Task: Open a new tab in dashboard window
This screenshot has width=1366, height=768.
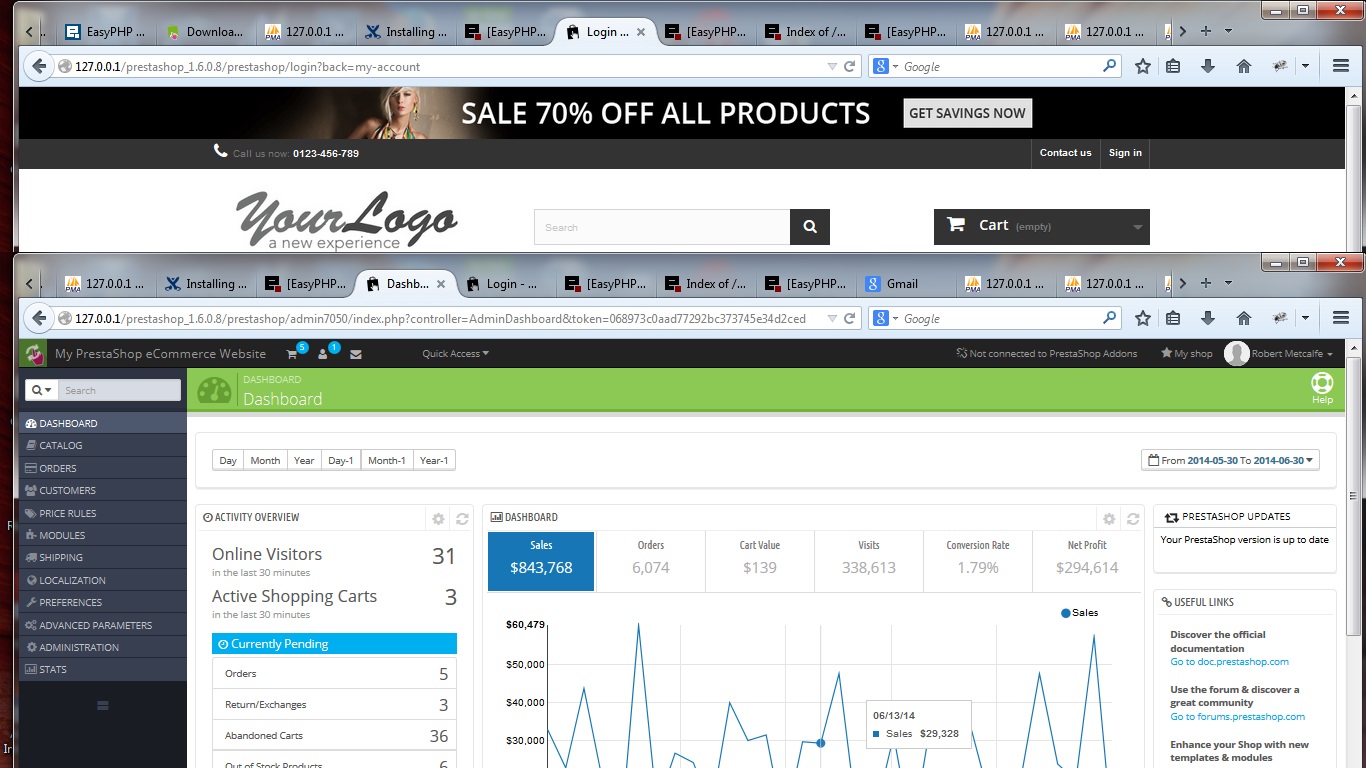Action: [x=1205, y=283]
